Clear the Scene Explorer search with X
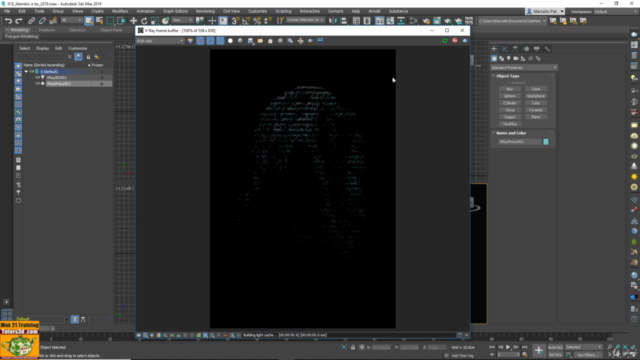 [x=69, y=57]
